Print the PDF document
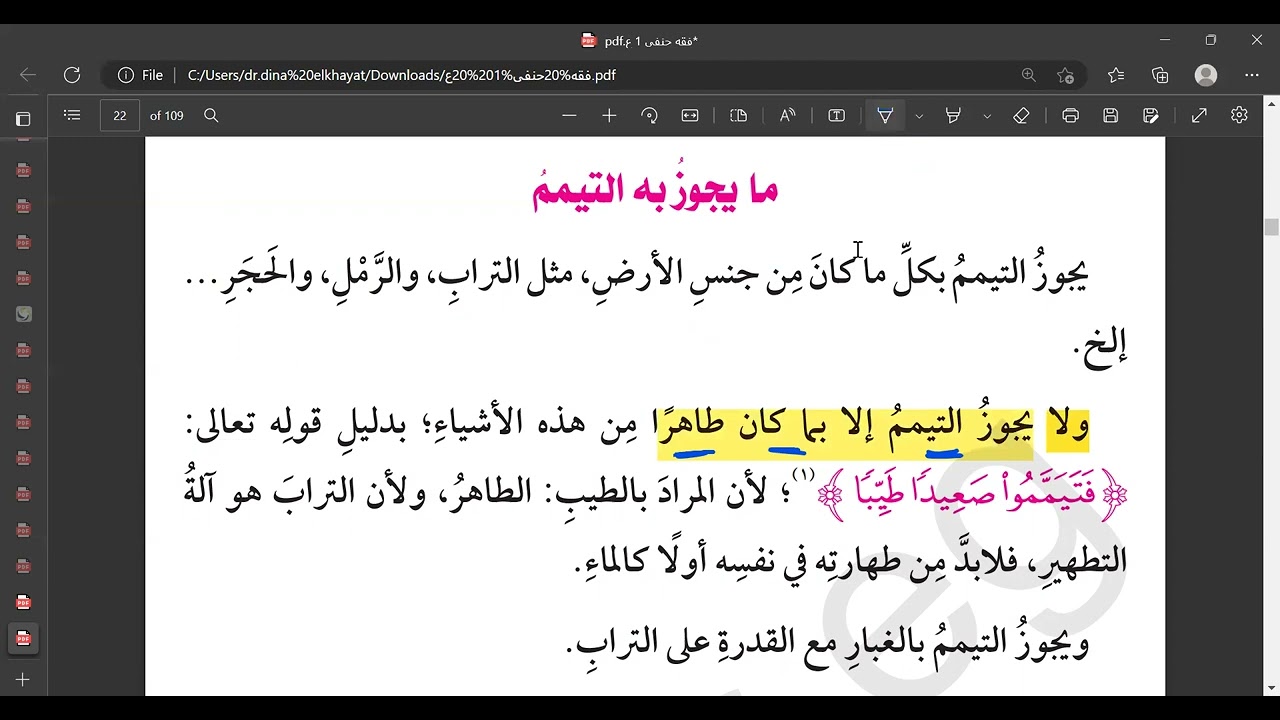 pos(1070,116)
